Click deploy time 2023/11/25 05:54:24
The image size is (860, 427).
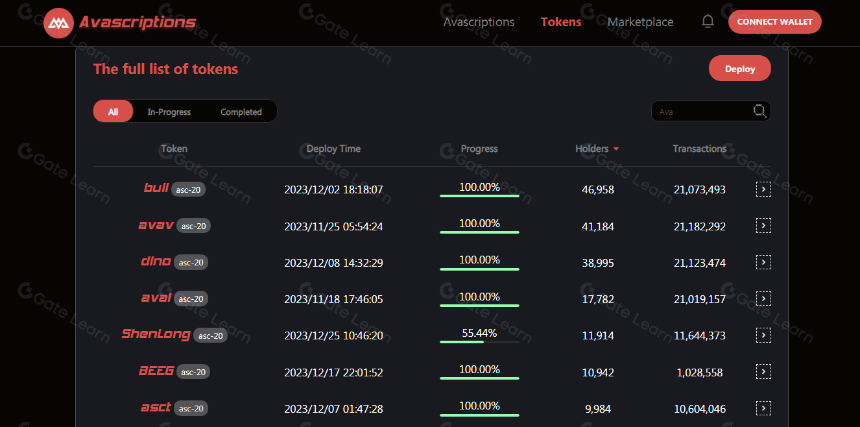[x=333, y=226]
